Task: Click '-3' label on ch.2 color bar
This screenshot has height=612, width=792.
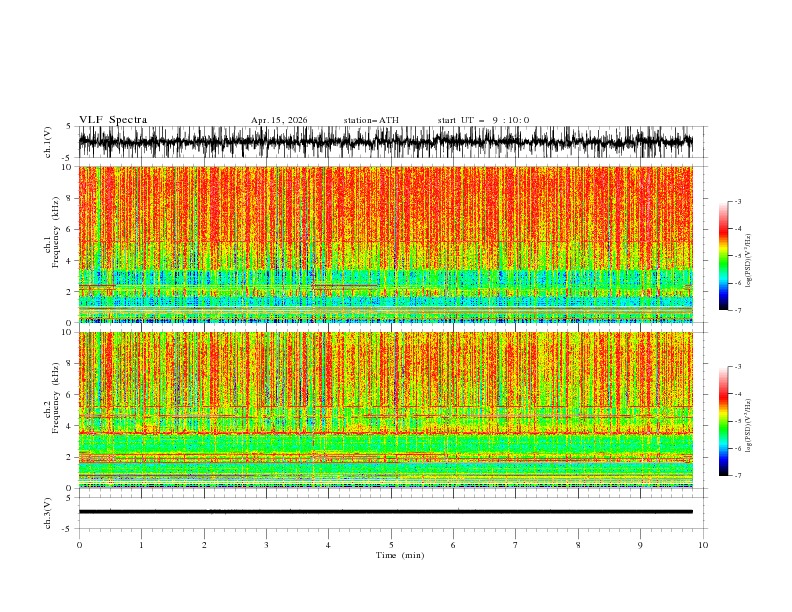Action: click(x=737, y=367)
